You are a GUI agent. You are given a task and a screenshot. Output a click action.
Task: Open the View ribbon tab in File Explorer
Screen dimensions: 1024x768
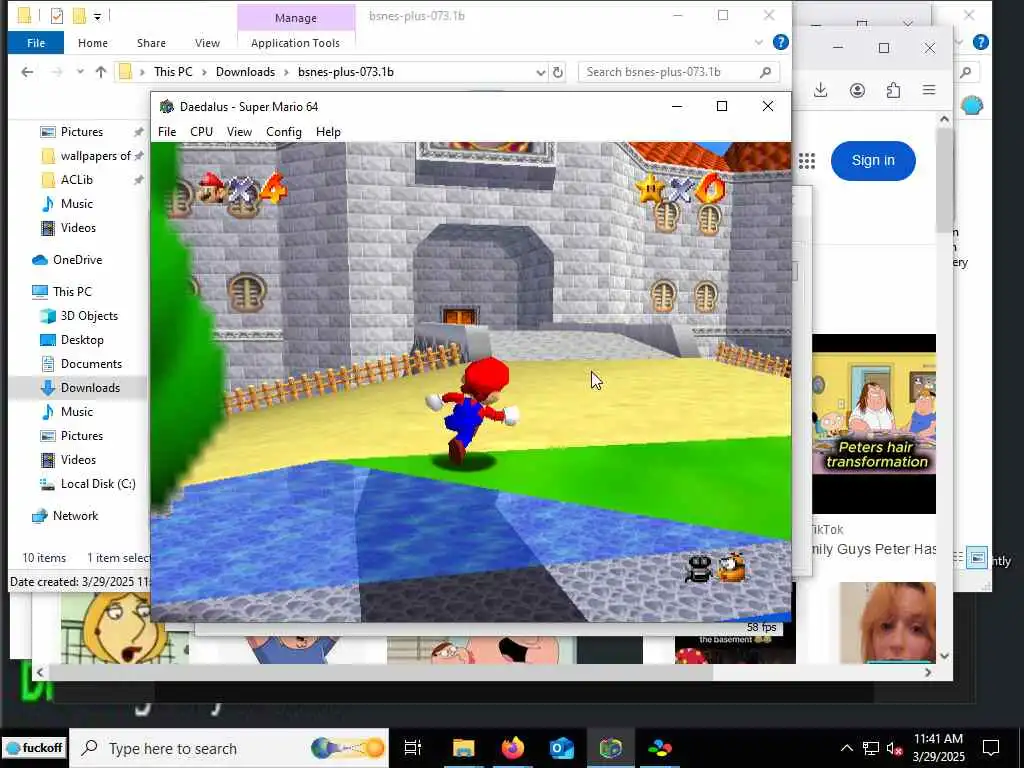(207, 43)
